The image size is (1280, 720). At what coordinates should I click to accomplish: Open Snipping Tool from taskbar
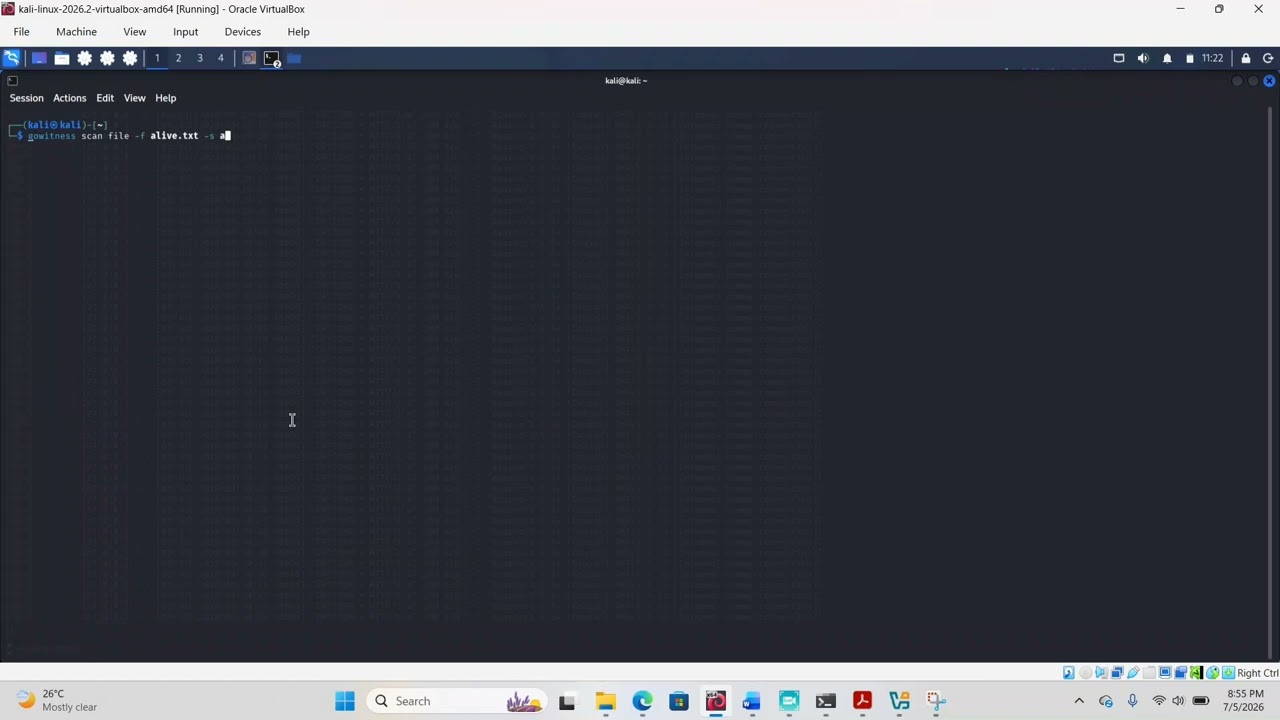[936, 701]
